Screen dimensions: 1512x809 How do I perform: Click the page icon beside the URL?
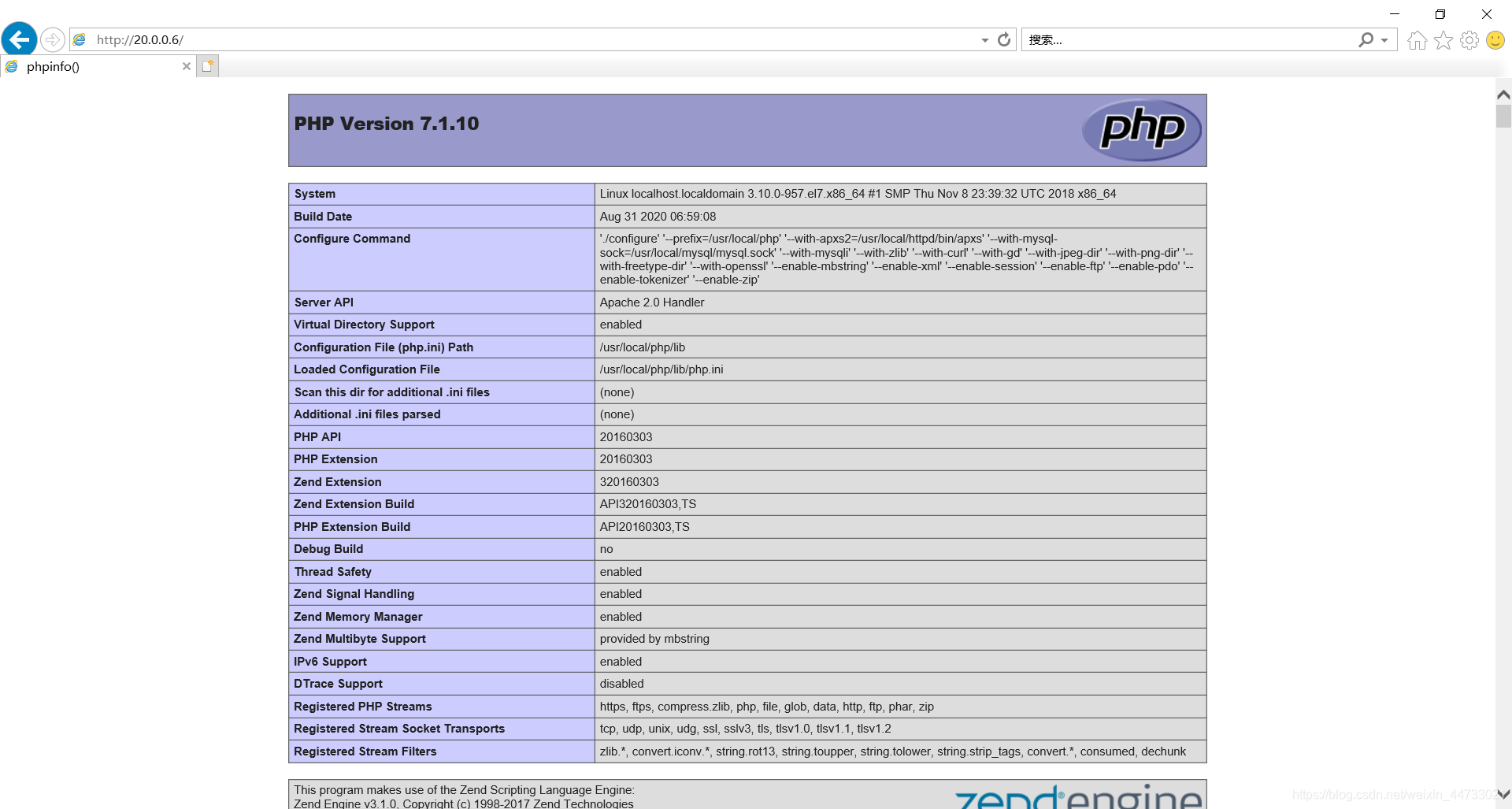(x=80, y=39)
